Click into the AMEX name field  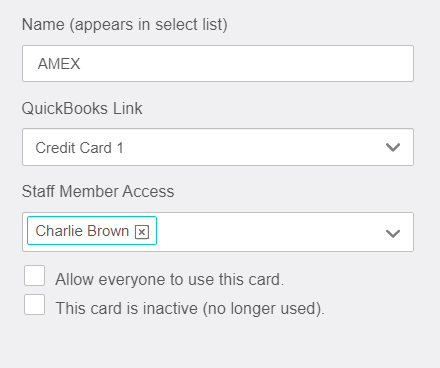pos(218,64)
